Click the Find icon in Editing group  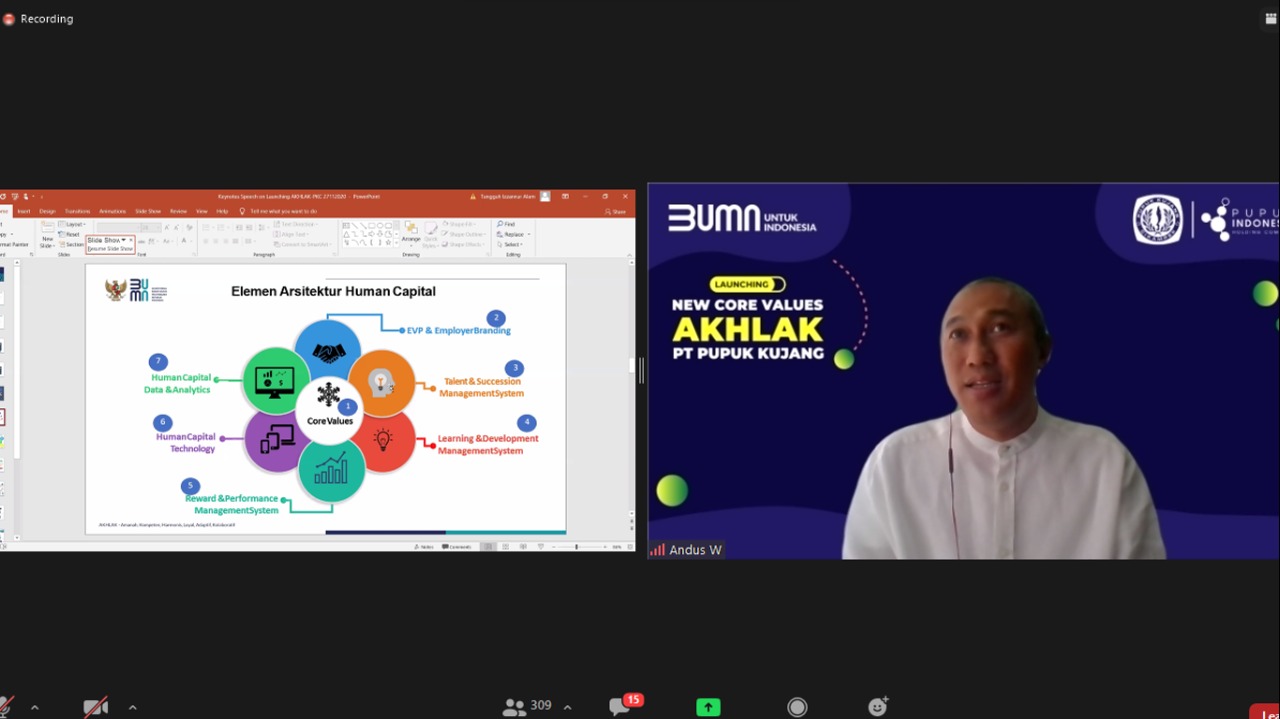coord(507,224)
